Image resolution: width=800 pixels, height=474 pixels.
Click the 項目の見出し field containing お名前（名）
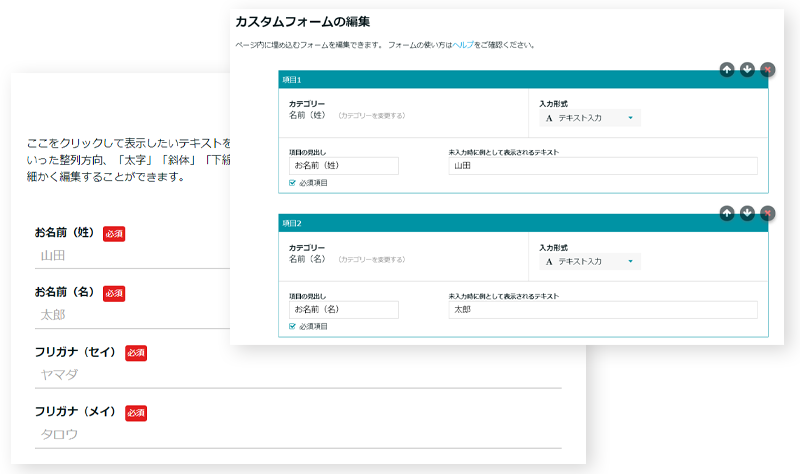[343, 310]
